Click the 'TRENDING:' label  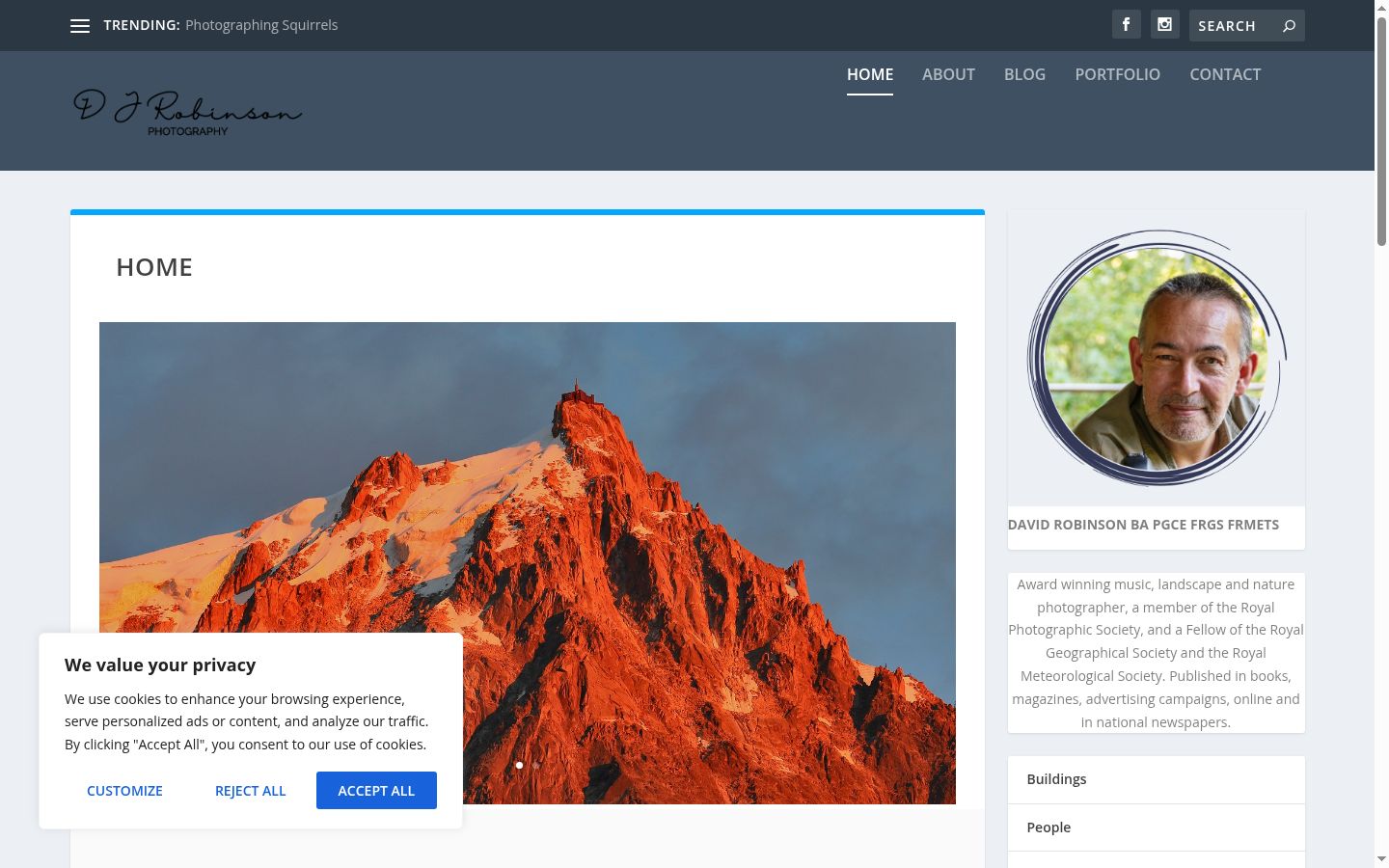coord(142,25)
